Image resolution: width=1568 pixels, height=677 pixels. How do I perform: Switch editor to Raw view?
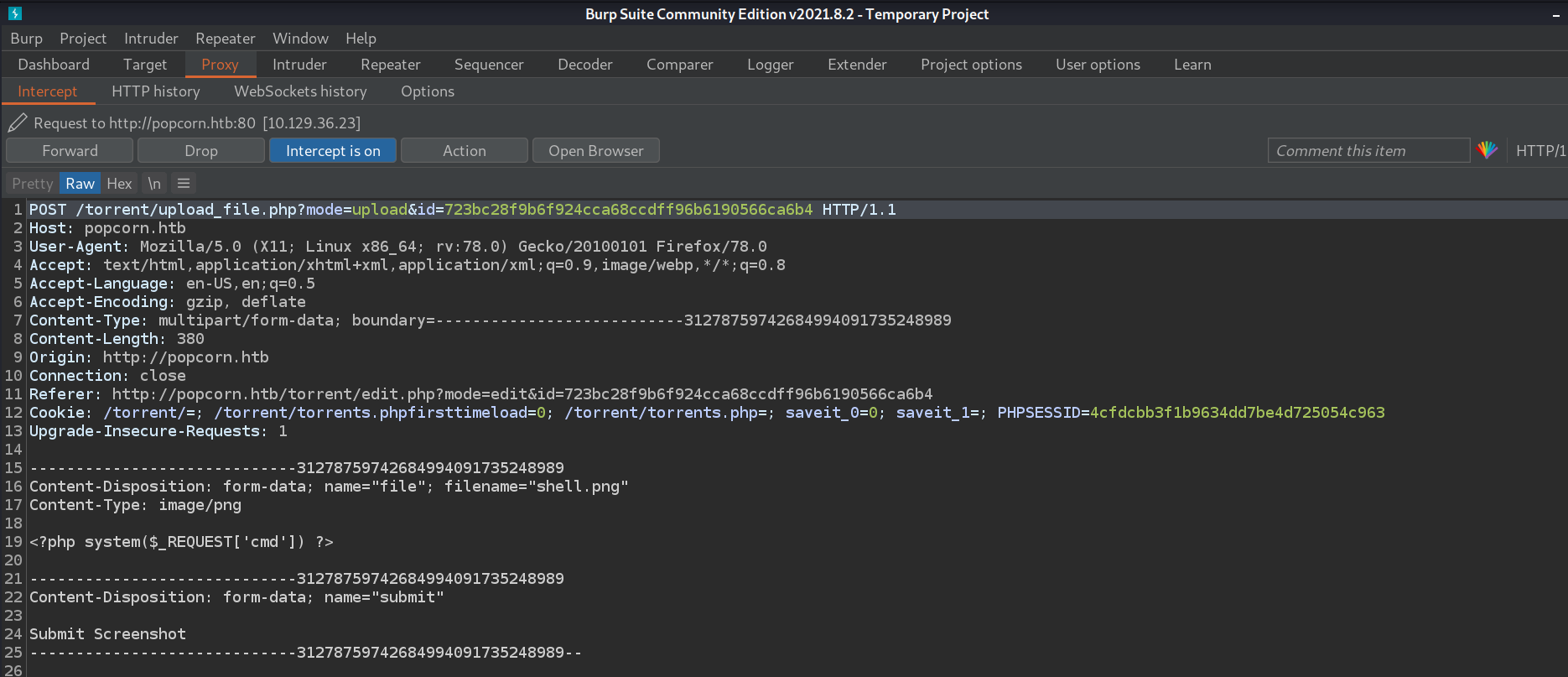point(80,184)
